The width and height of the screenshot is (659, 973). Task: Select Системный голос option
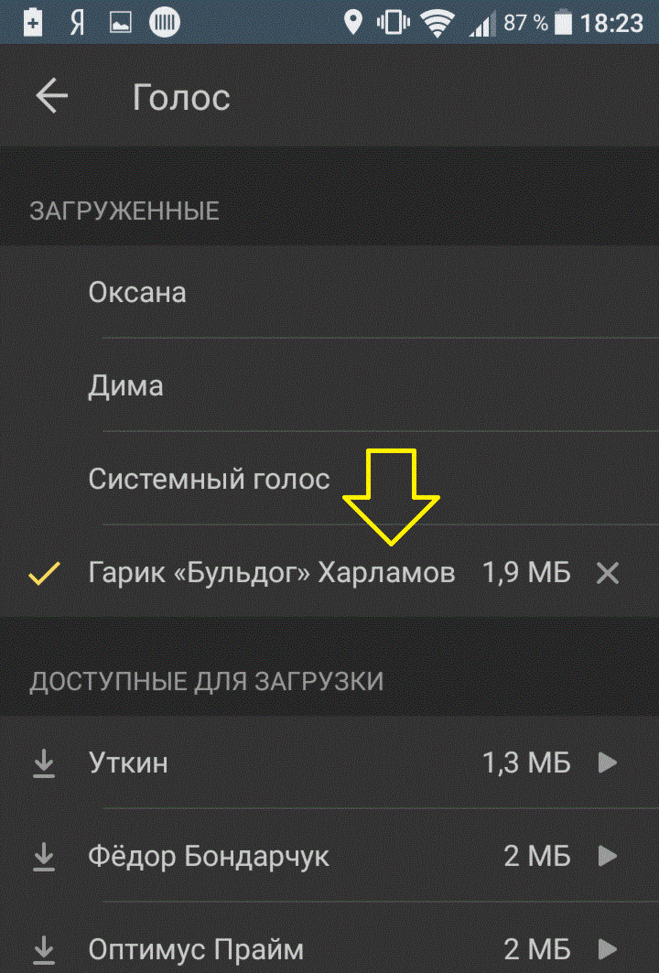pos(330,478)
